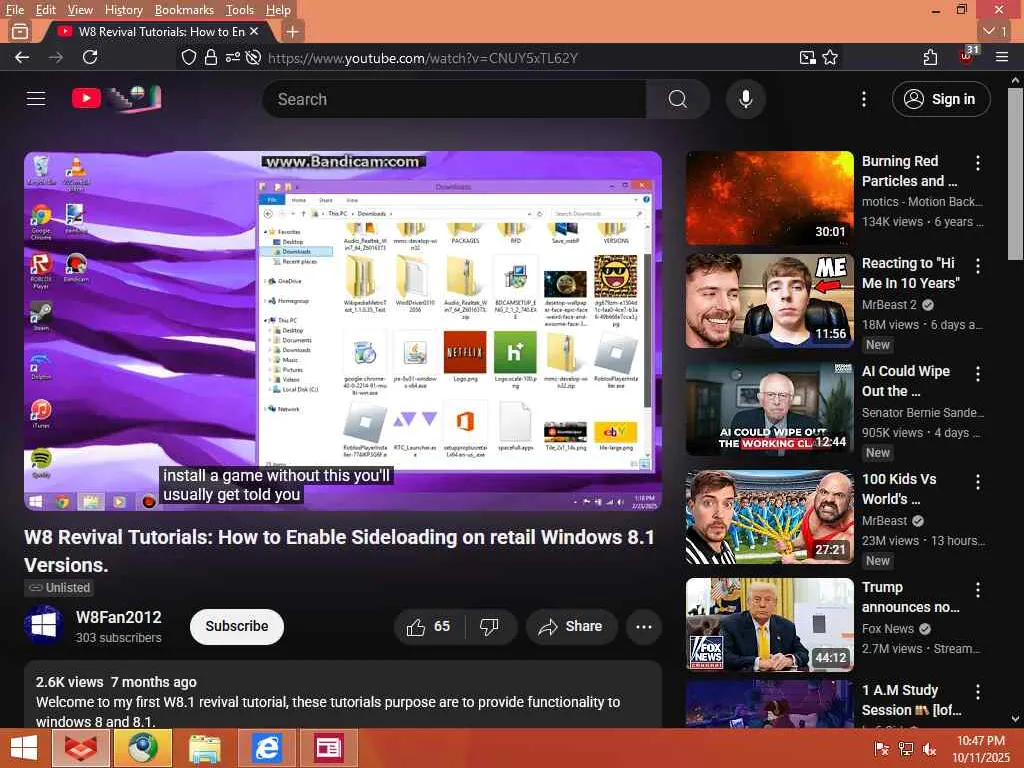Click the page vertical scrollbar thumb

(1015, 173)
